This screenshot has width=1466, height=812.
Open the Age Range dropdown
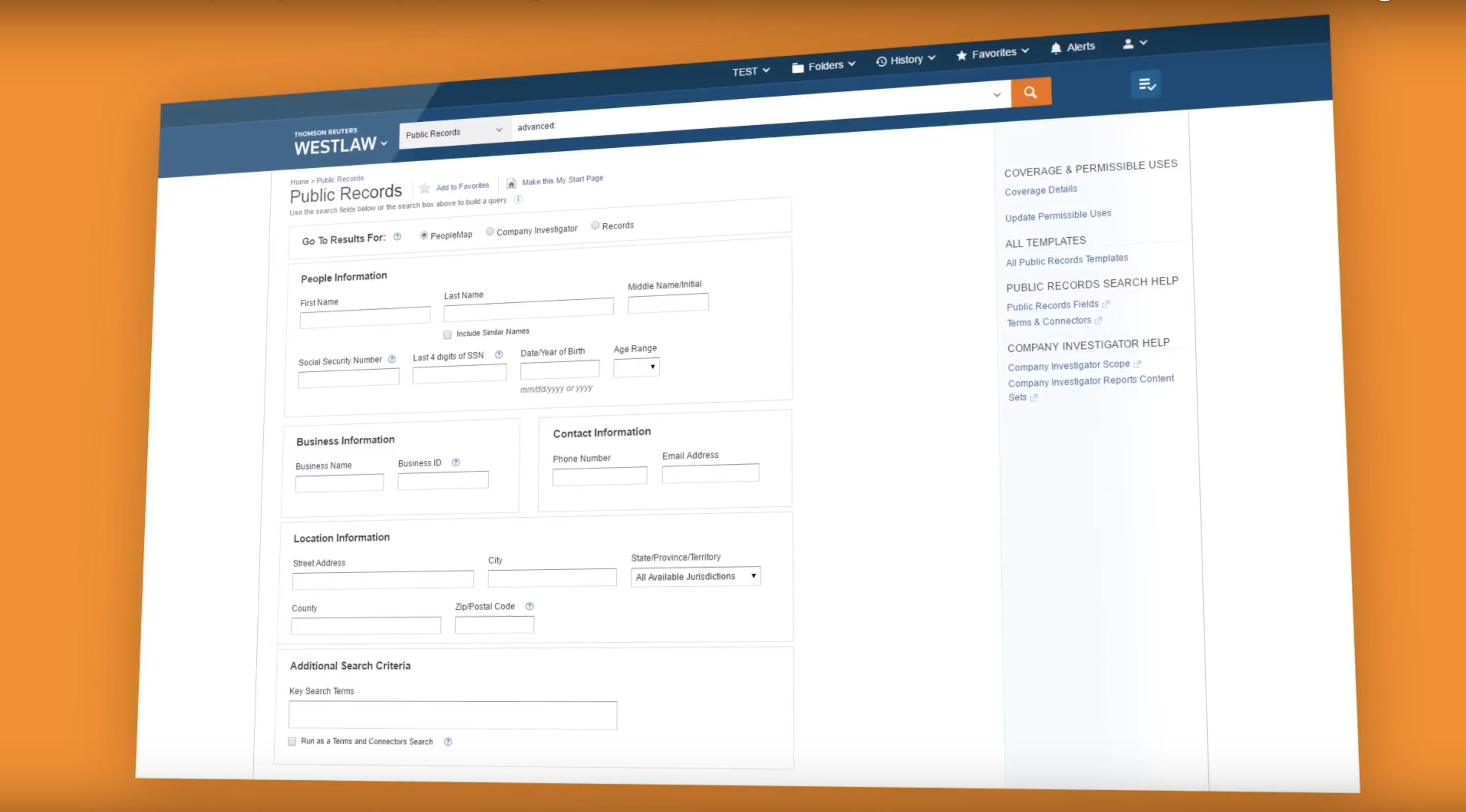(636, 367)
